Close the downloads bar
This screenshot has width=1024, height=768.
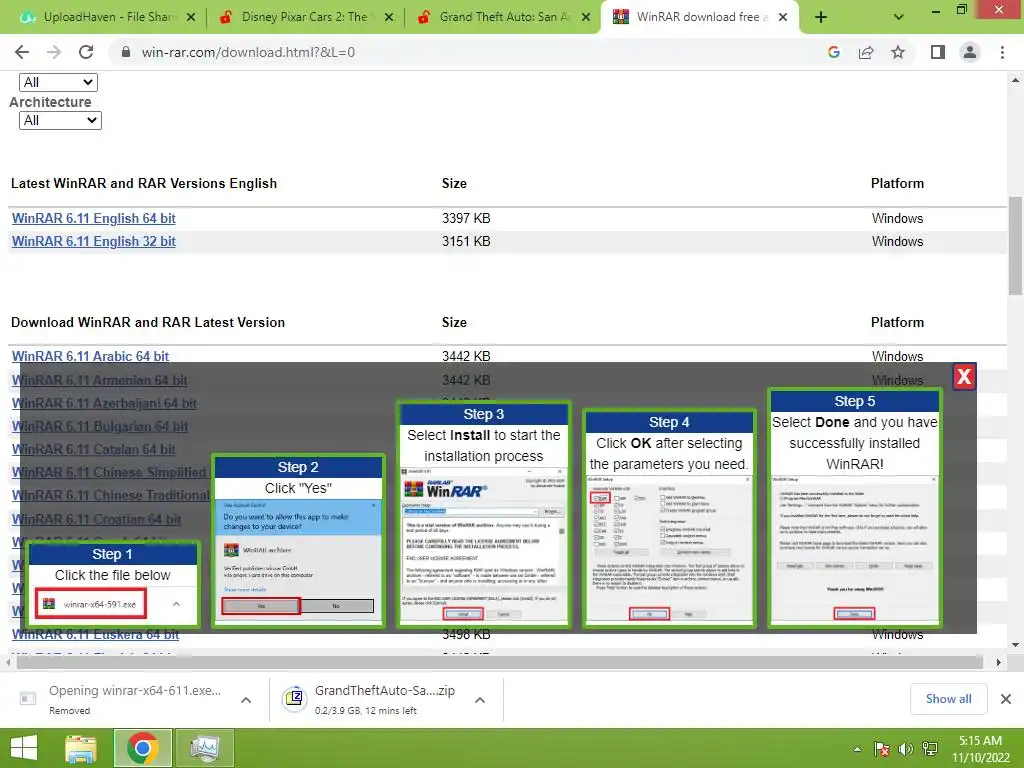point(1006,699)
